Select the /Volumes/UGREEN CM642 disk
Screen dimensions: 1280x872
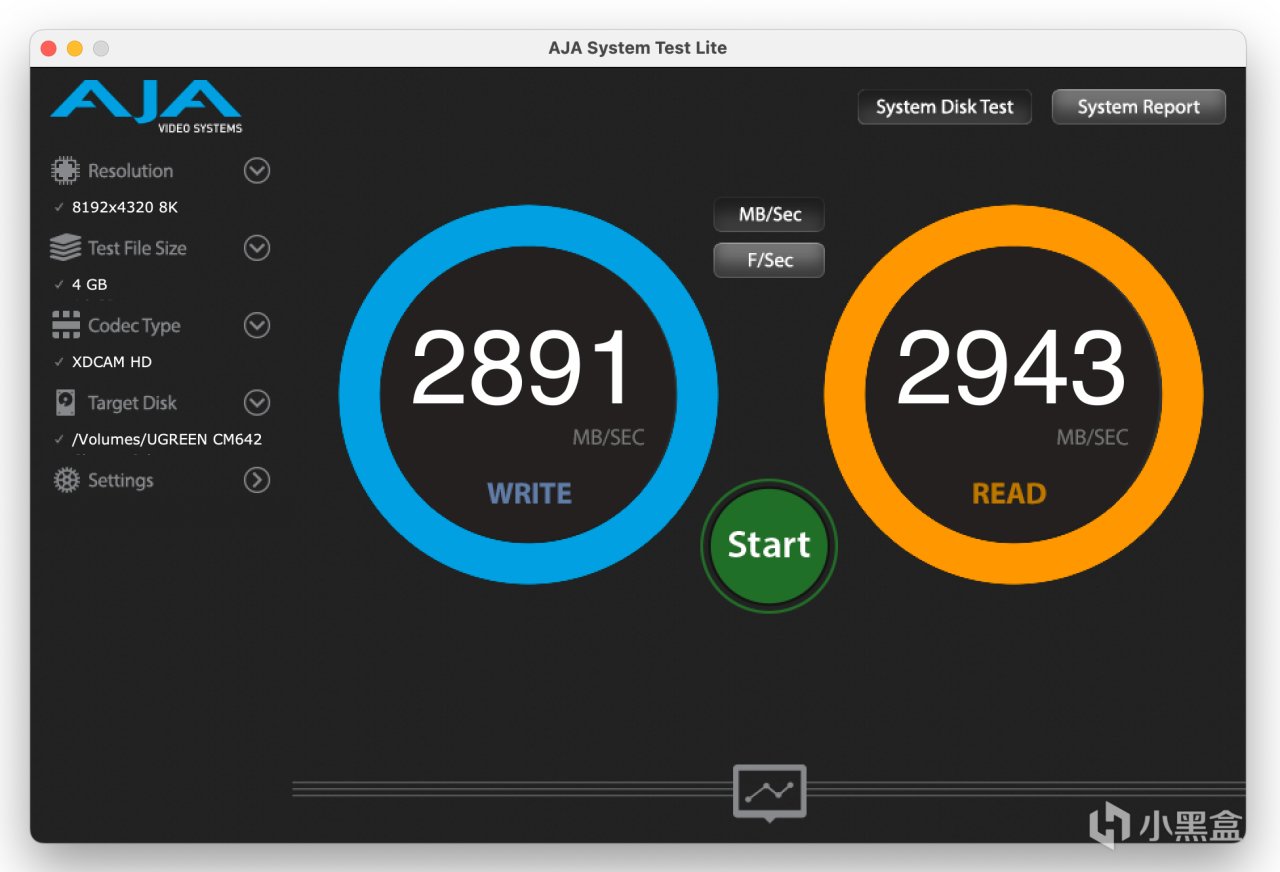[167, 439]
